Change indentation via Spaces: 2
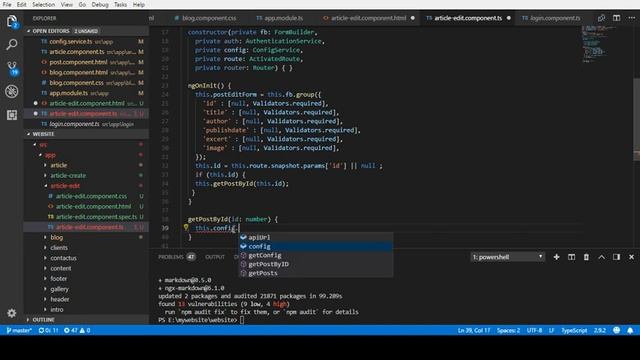Image resolution: width=640 pixels, height=360 pixels. tap(508, 330)
